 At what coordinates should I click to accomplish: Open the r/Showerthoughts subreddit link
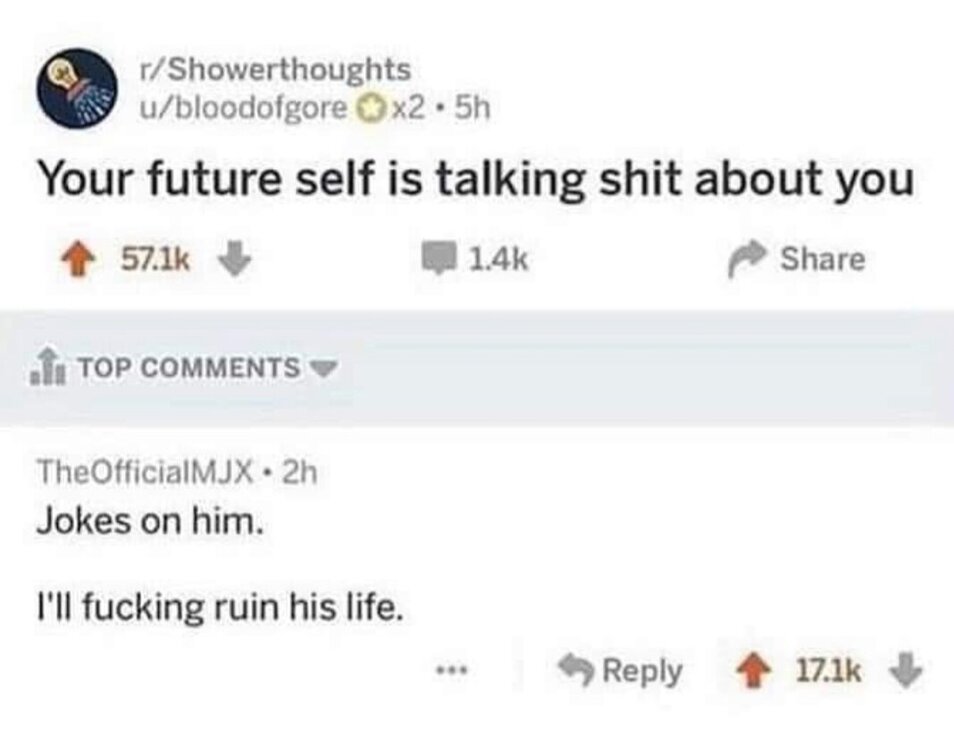coord(274,71)
